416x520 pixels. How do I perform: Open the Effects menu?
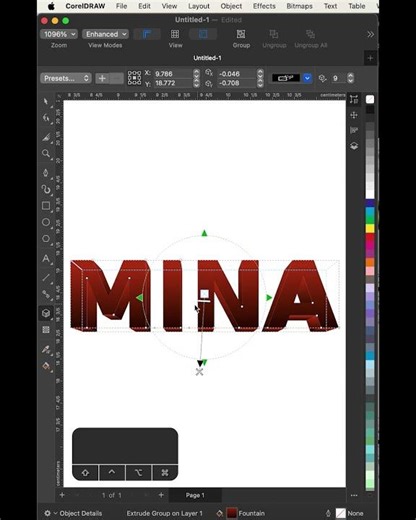point(264,6)
